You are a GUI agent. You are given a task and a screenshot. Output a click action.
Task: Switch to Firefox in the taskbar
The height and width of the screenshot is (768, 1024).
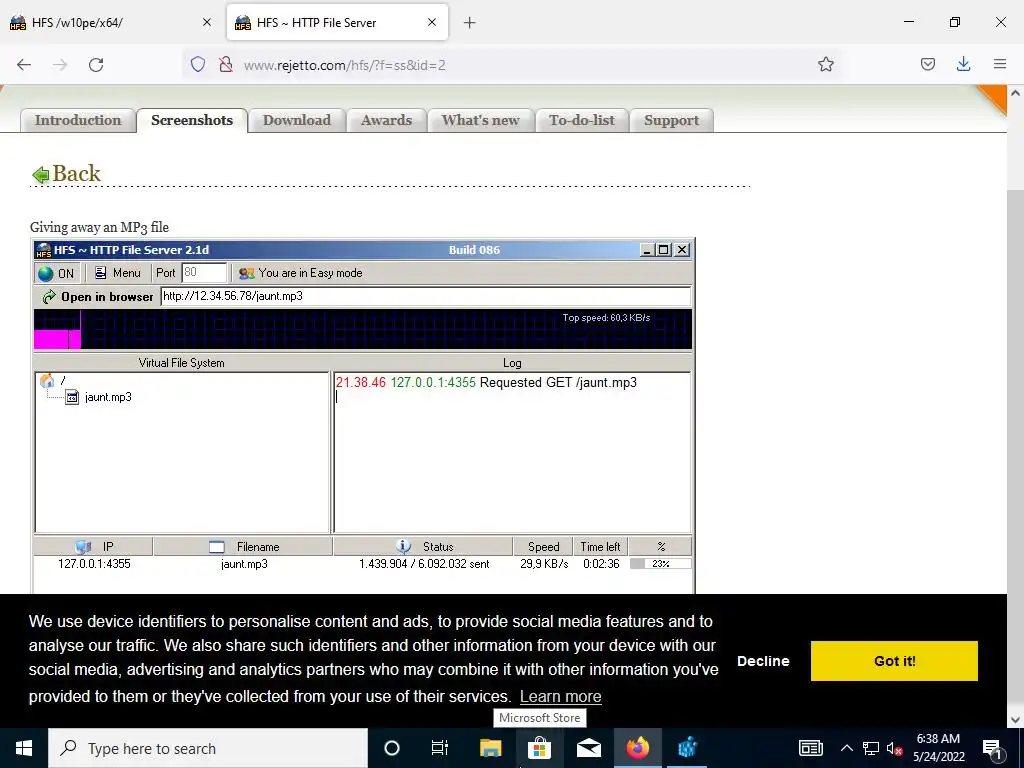point(637,748)
